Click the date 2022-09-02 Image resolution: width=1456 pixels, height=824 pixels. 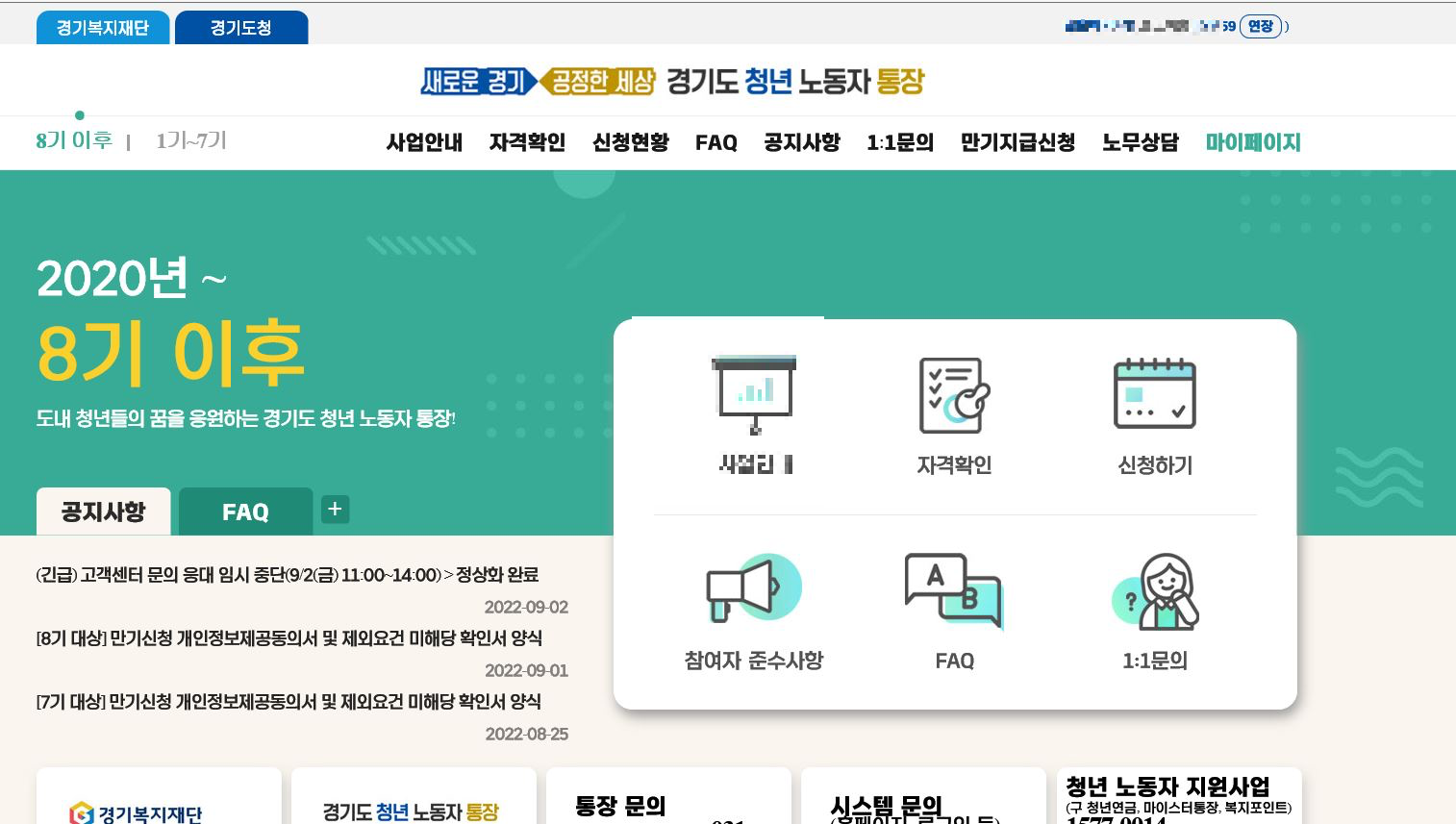point(526,608)
